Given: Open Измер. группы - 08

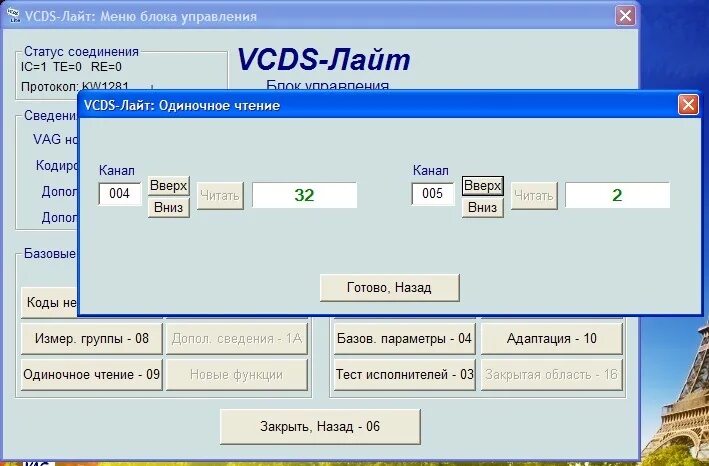Looking at the screenshot, I should [x=92, y=339].
